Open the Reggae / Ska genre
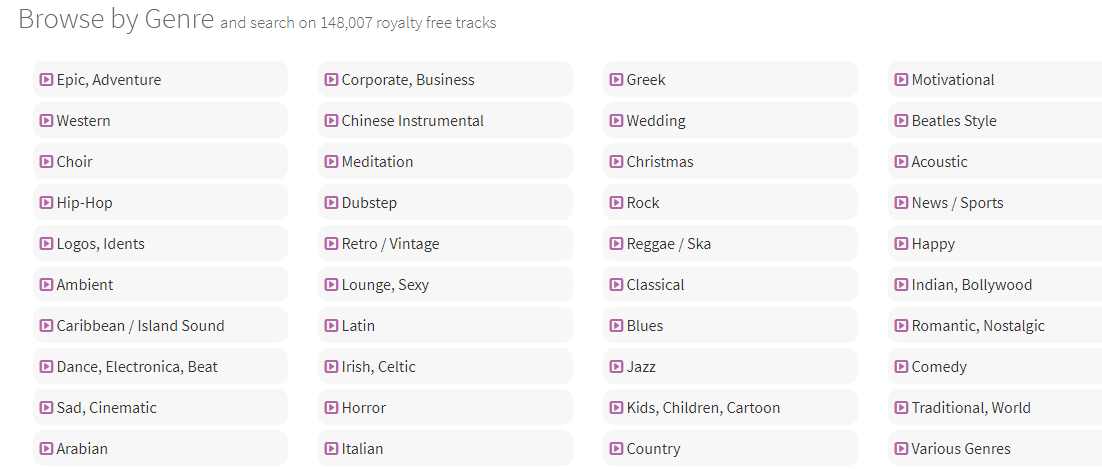 click(668, 244)
